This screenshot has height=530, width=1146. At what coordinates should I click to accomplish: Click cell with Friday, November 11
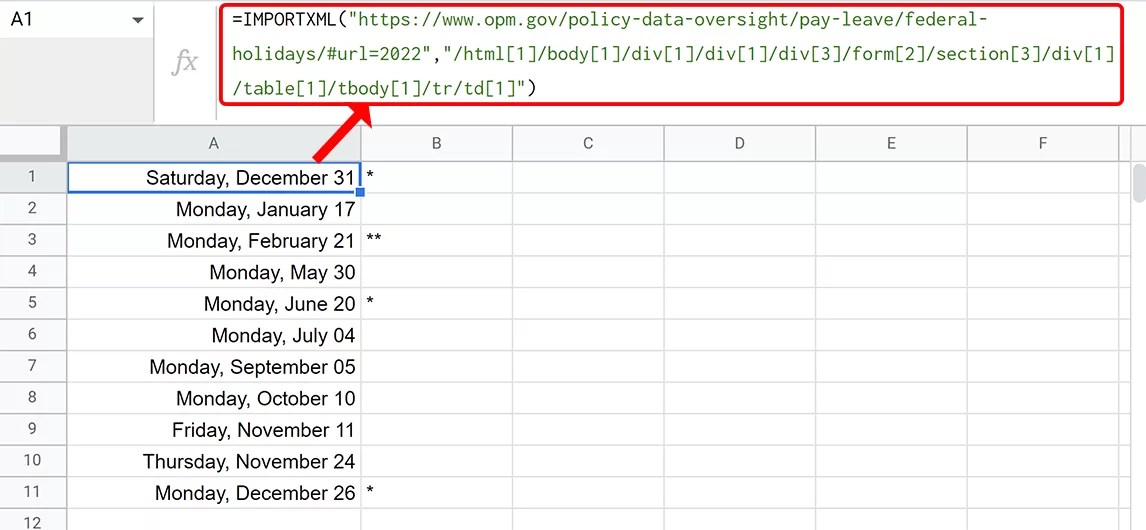point(213,429)
